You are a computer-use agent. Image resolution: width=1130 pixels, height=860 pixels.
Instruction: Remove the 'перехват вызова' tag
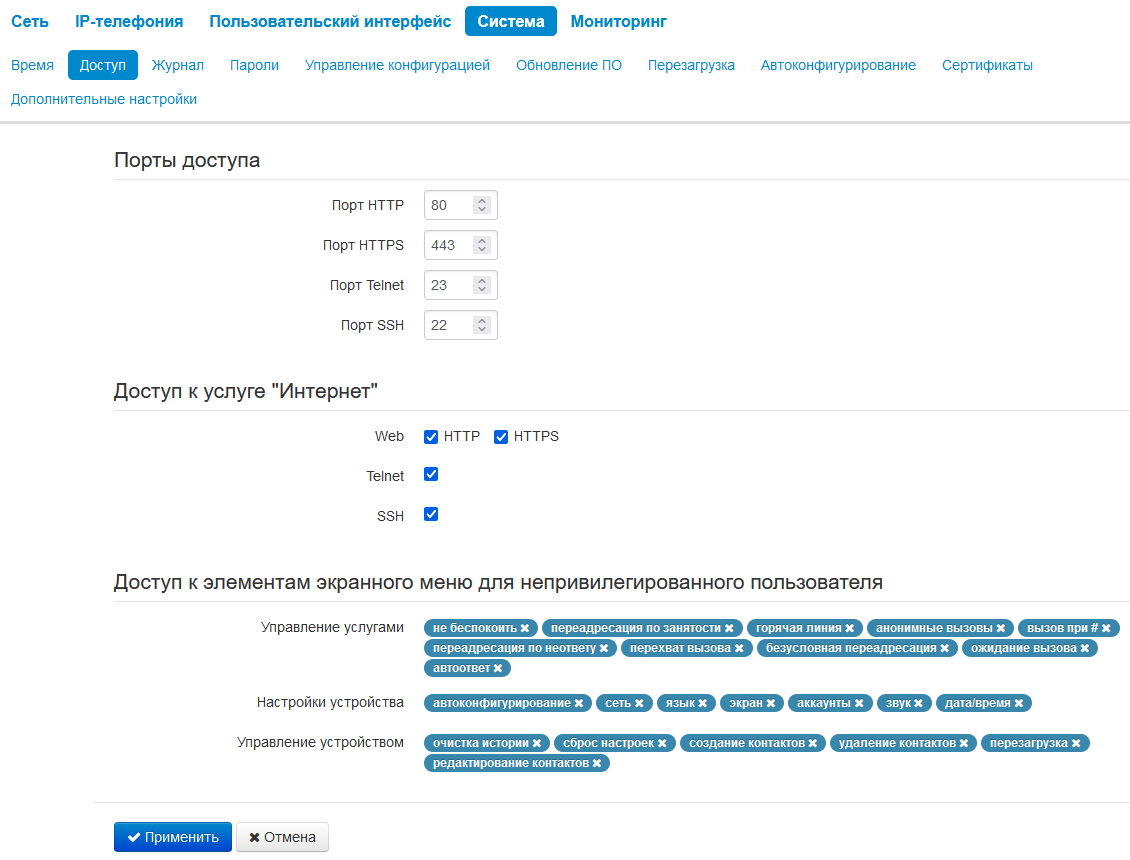(739, 649)
